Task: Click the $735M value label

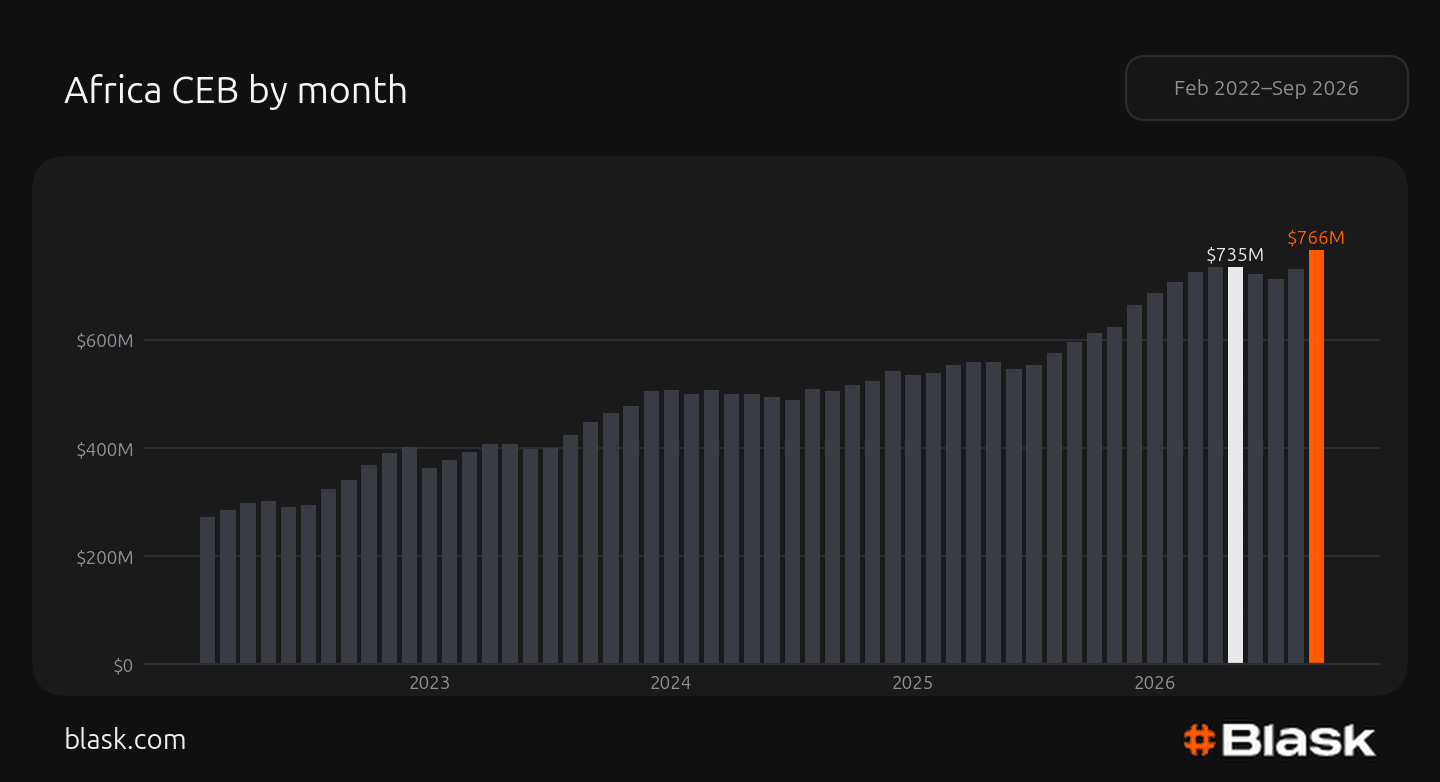Action: [1235, 255]
